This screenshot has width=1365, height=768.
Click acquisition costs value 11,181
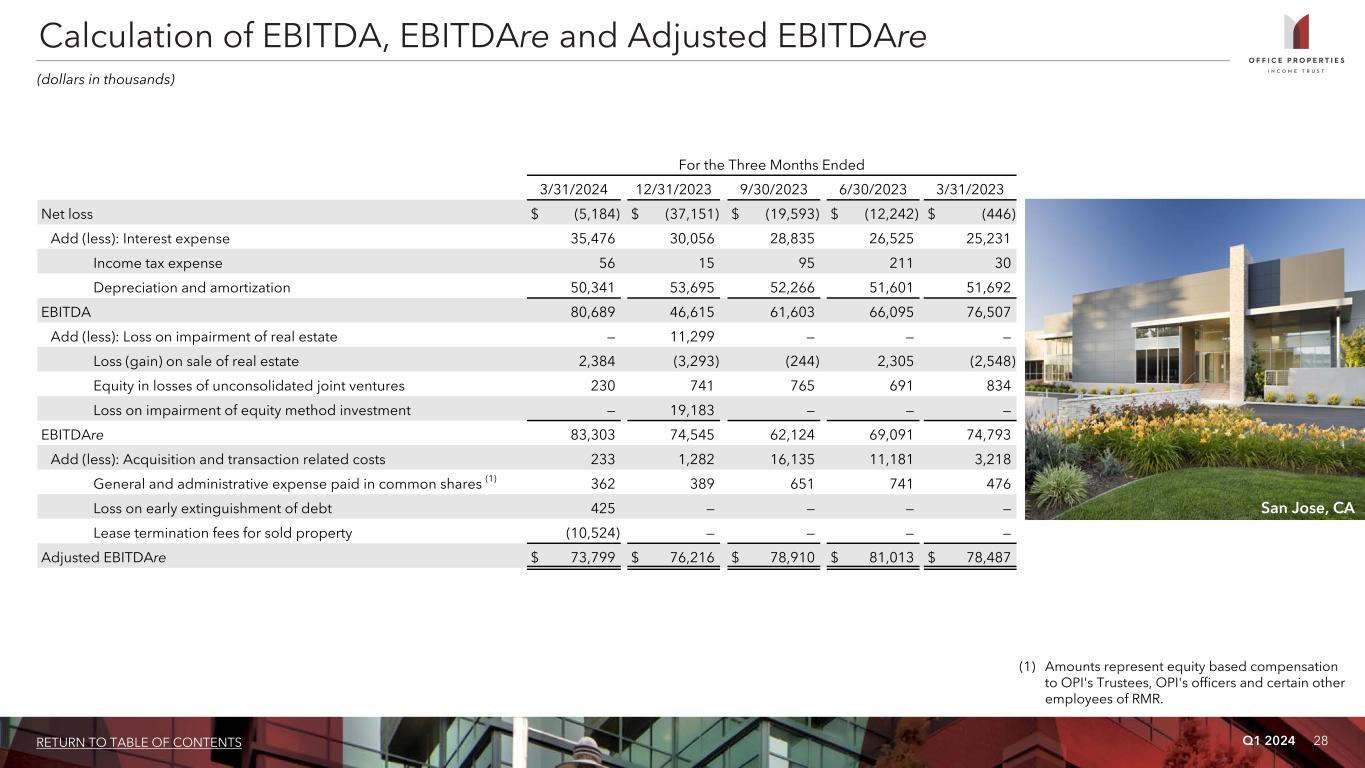tap(890, 459)
